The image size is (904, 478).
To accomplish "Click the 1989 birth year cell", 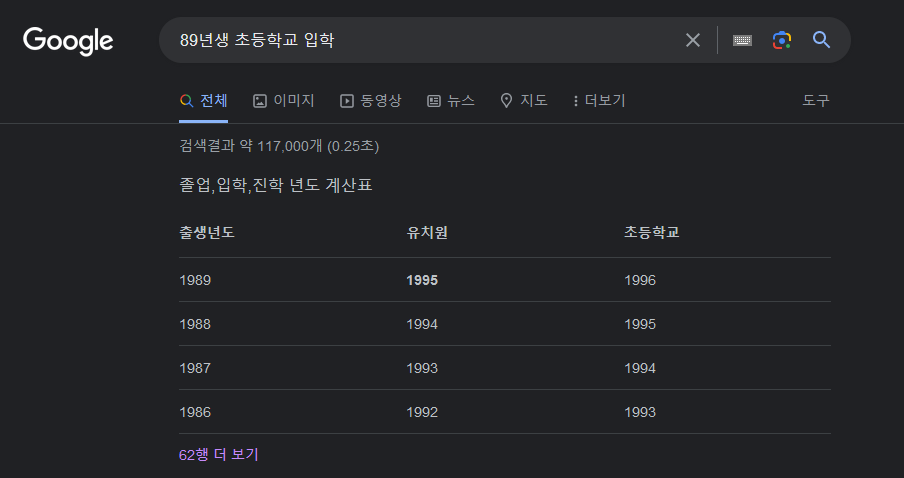I will [x=195, y=280].
